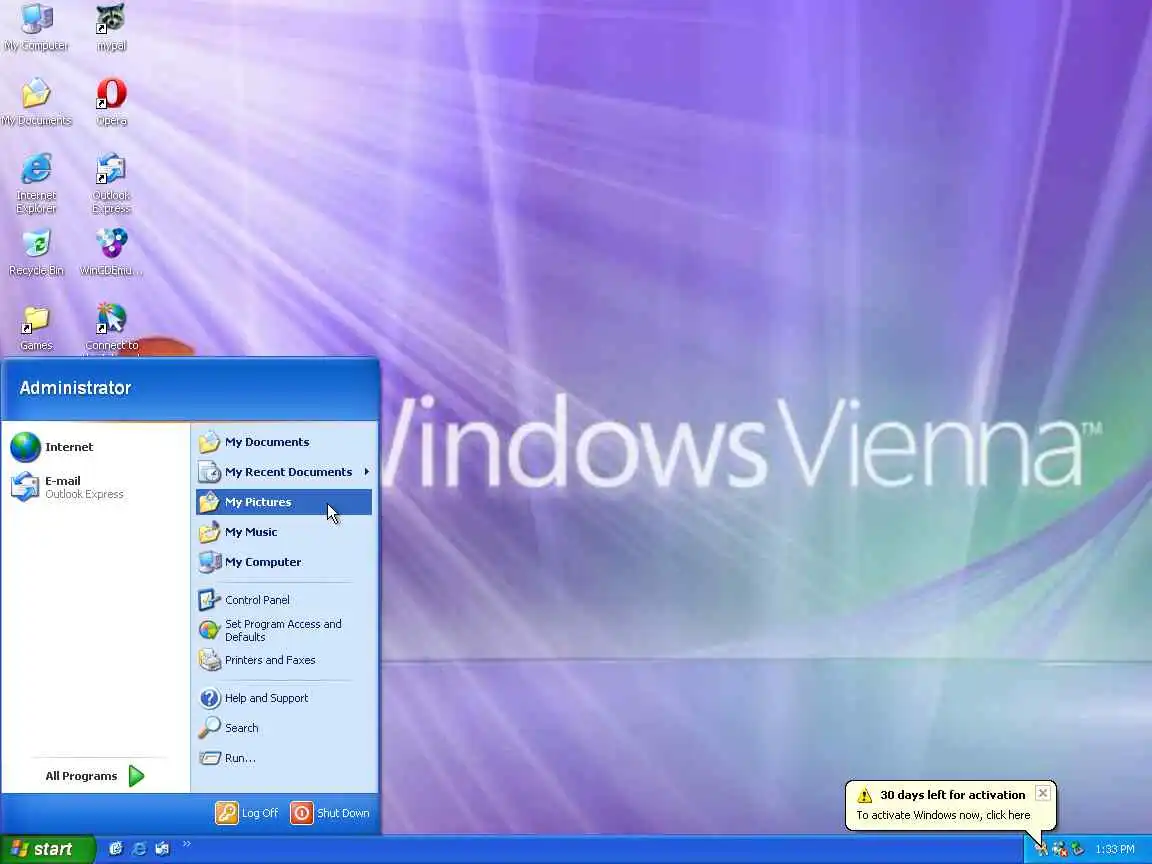Image resolution: width=1152 pixels, height=864 pixels.
Task: Click the Shut Down button
Action: [330, 813]
